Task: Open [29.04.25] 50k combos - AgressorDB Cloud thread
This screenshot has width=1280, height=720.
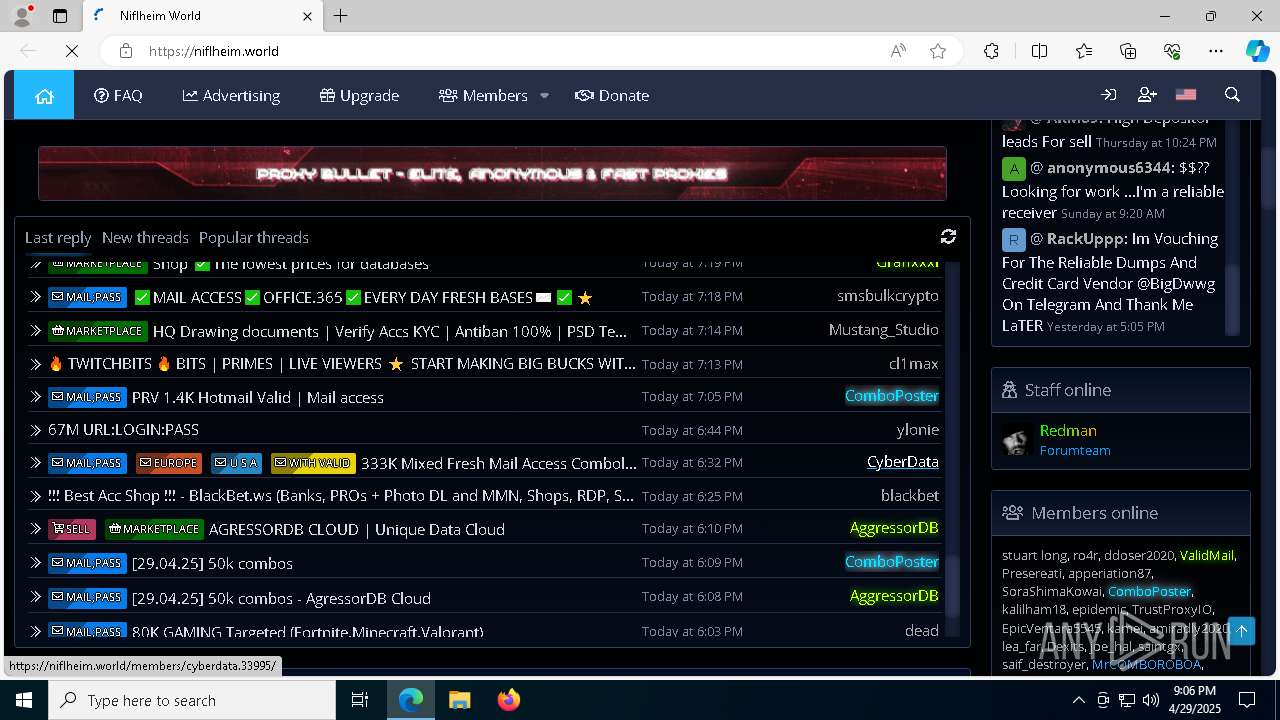Action: tap(281, 598)
